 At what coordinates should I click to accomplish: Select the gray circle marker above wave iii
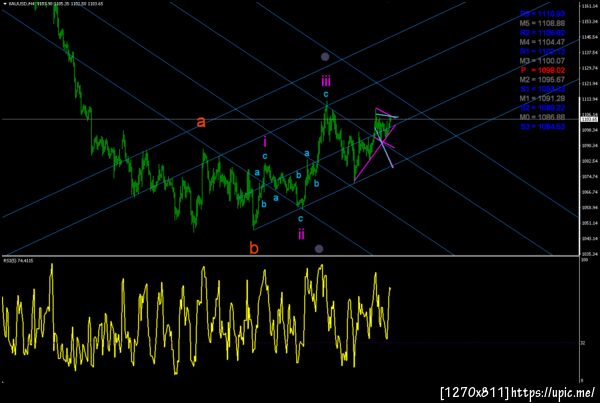[x=325, y=57]
